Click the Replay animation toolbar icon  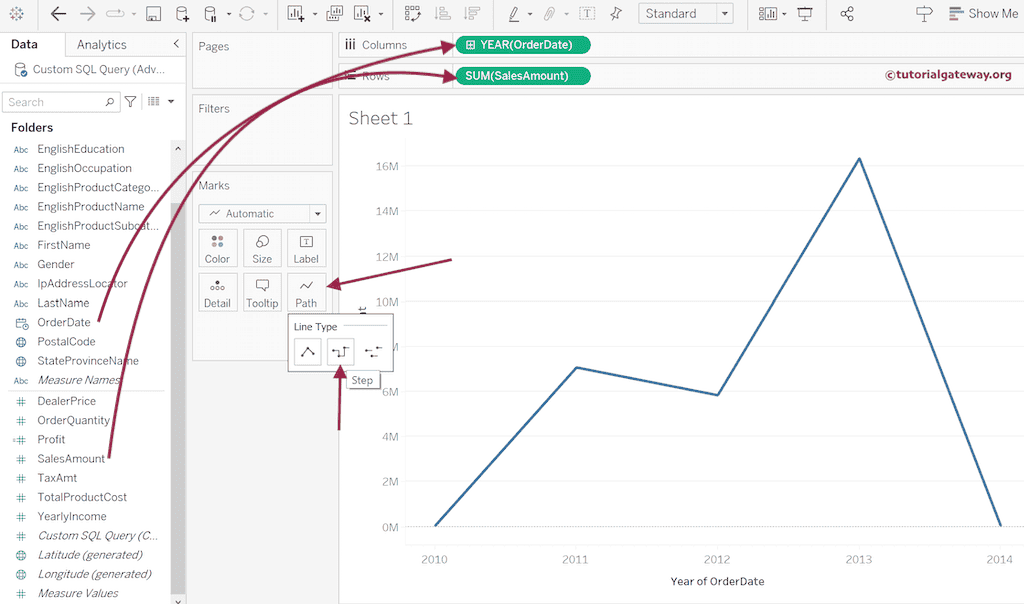[x=115, y=14]
